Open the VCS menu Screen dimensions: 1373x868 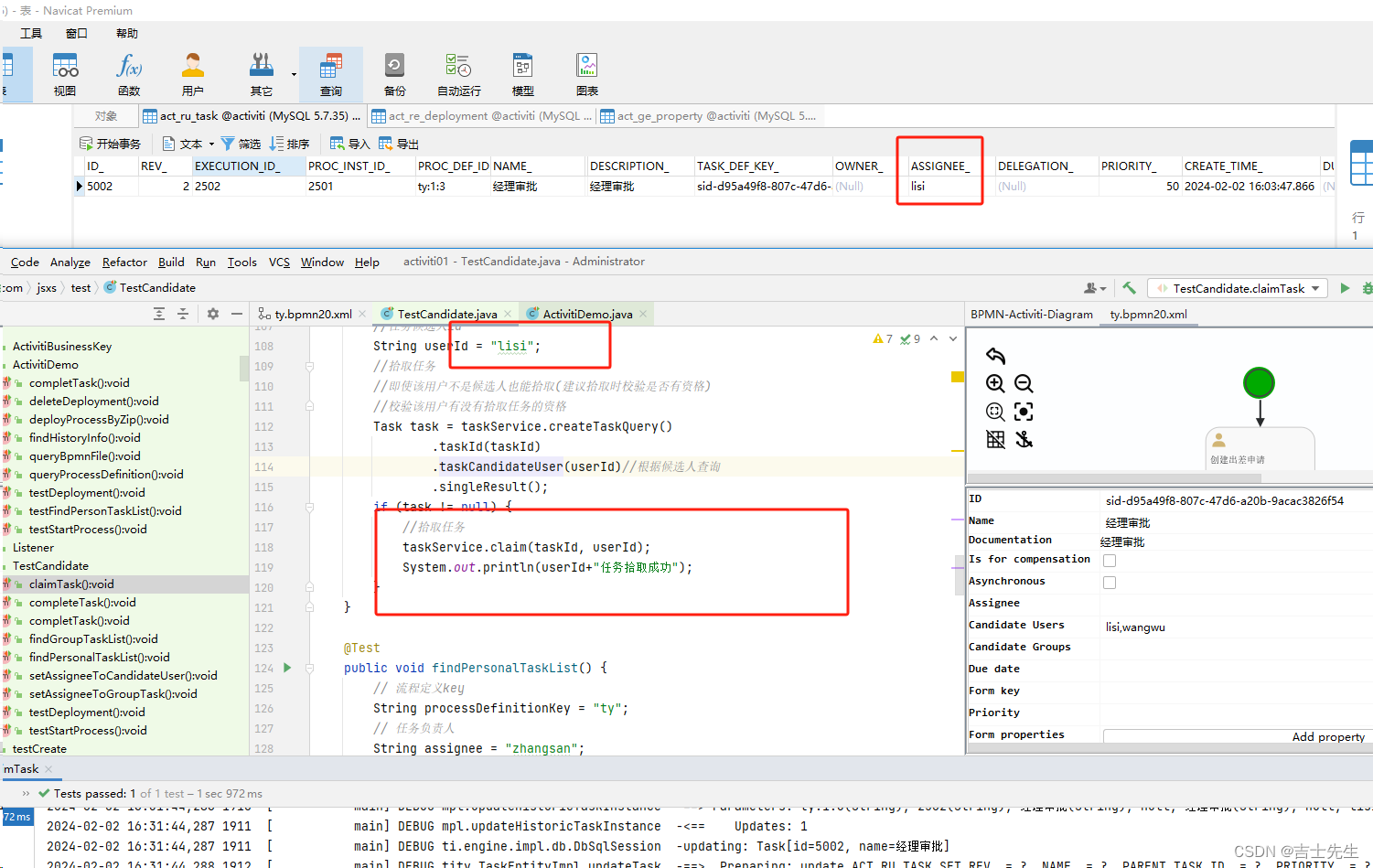(x=279, y=263)
